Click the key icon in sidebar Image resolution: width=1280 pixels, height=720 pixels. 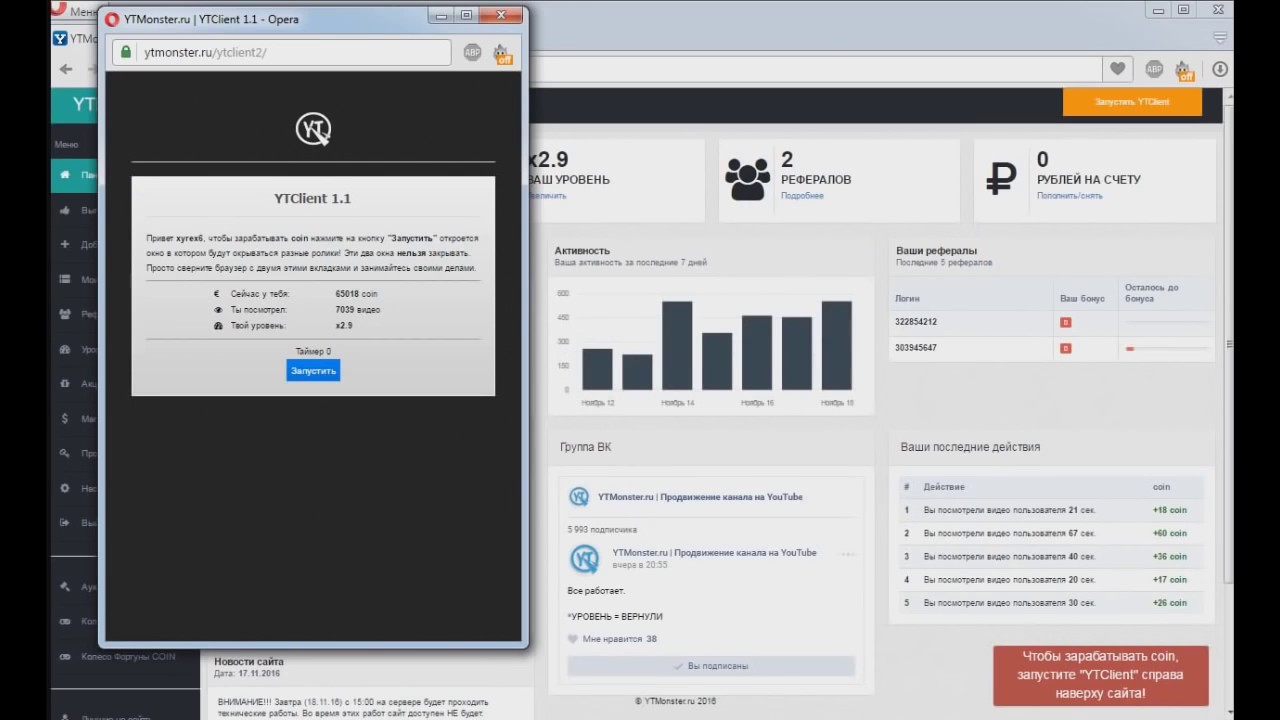point(64,453)
